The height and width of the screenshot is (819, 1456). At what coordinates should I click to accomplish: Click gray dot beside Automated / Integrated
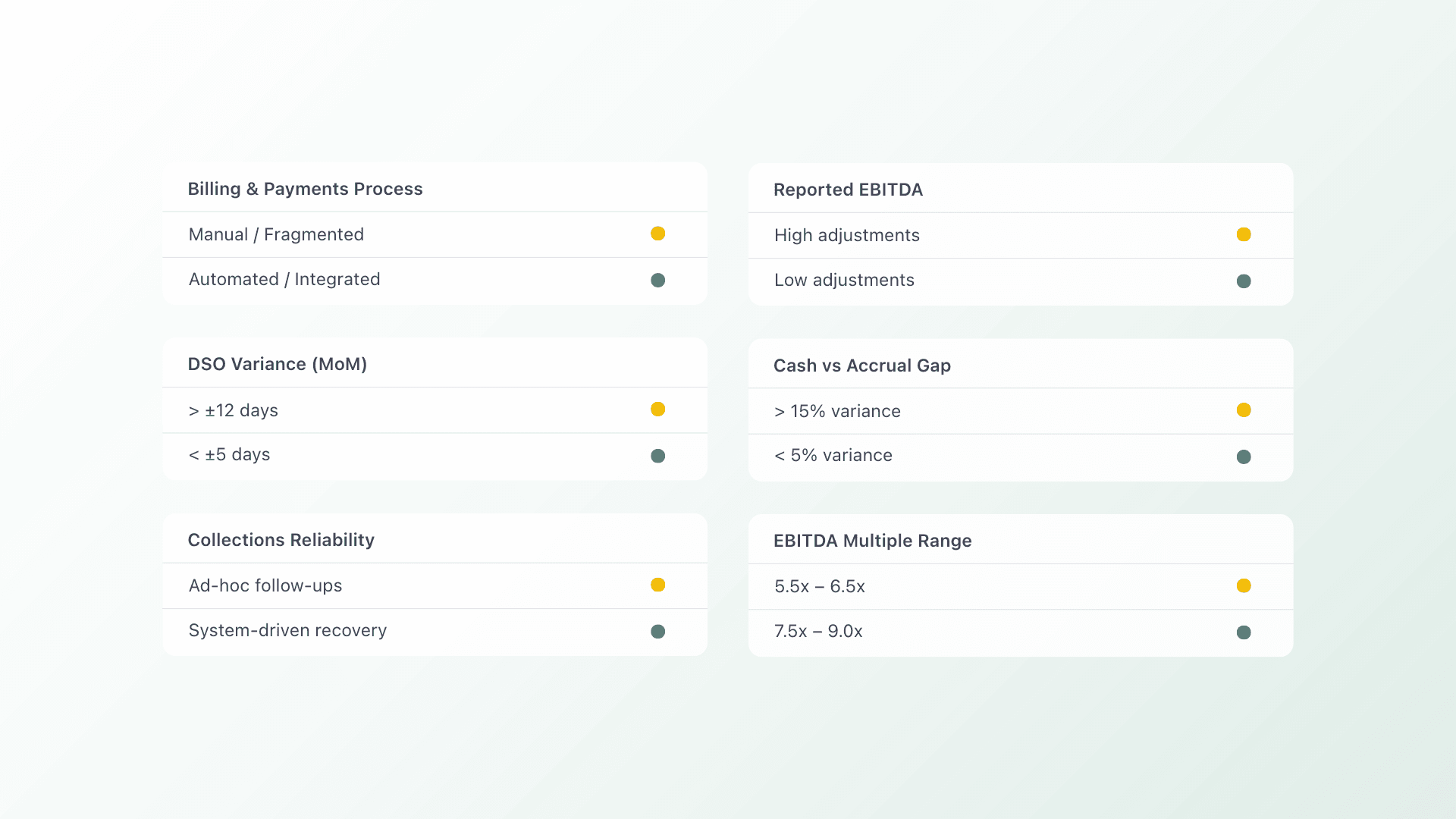pyautogui.click(x=657, y=281)
